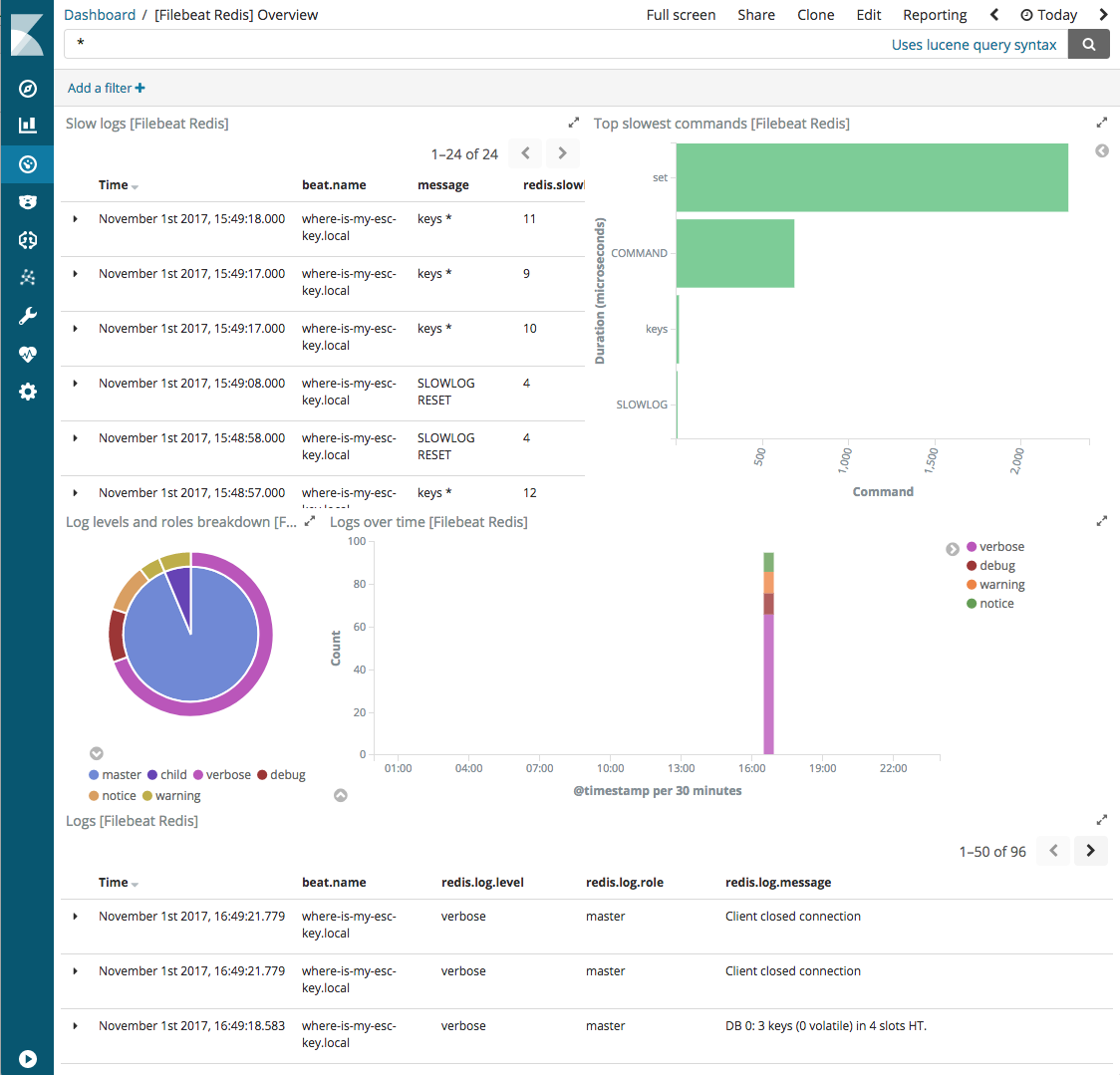The width and height of the screenshot is (1120, 1075).
Task: Click inside the Lucene query input field
Action: click(x=399, y=44)
